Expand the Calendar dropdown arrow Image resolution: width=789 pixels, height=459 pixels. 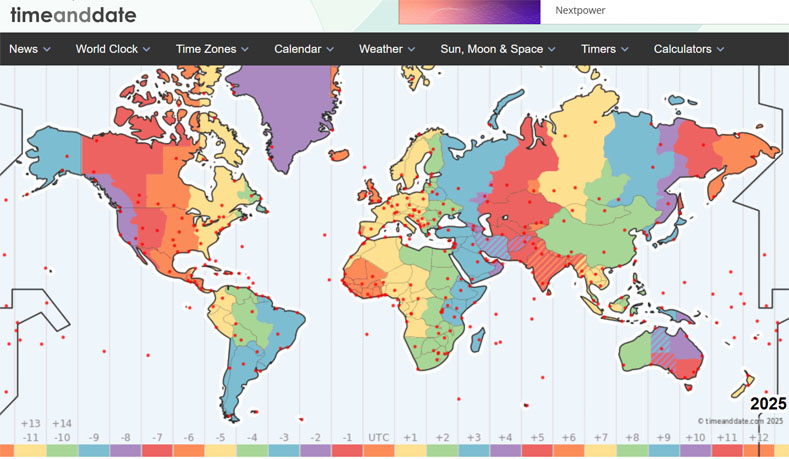click(331, 49)
